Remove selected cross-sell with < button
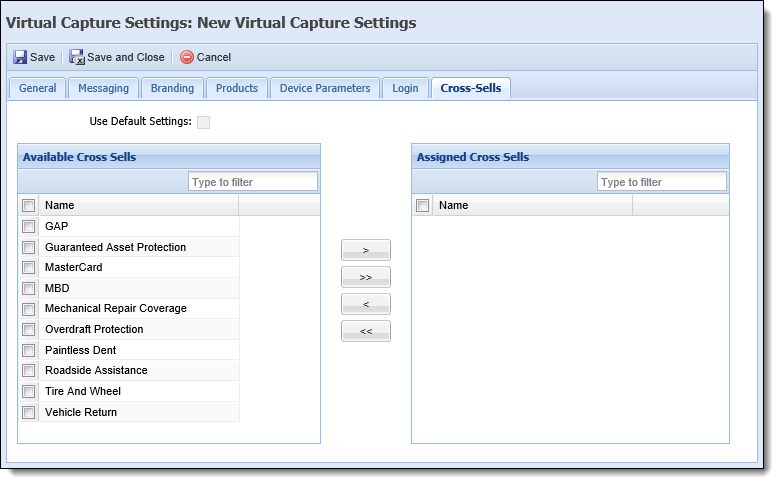Image resolution: width=779 pixels, height=484 pixels. (366, 304)
